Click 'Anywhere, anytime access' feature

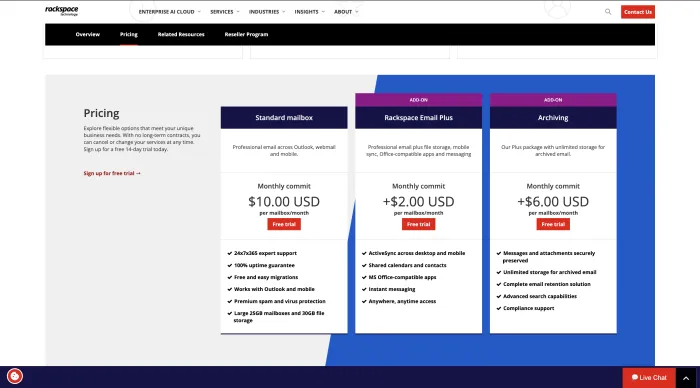click(402, 301)
